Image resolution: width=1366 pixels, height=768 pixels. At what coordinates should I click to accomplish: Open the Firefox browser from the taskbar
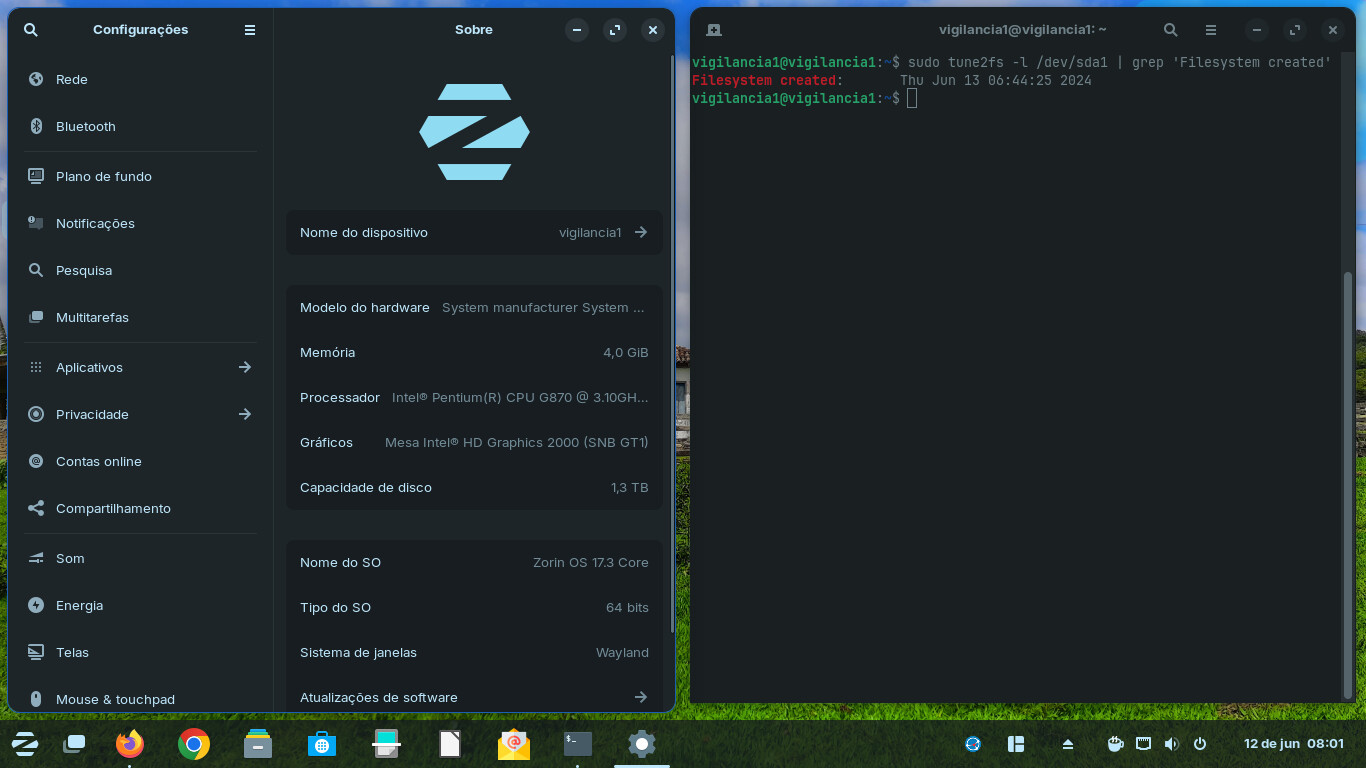click(129, 744)
